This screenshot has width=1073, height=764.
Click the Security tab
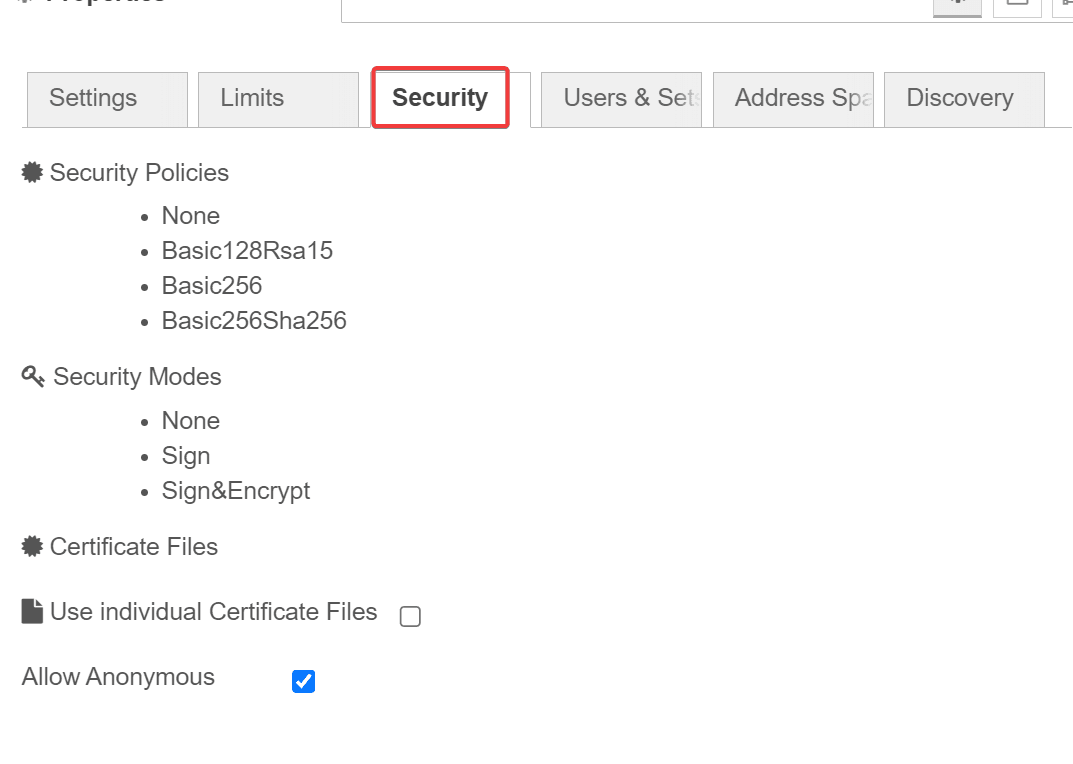[440, 97]
